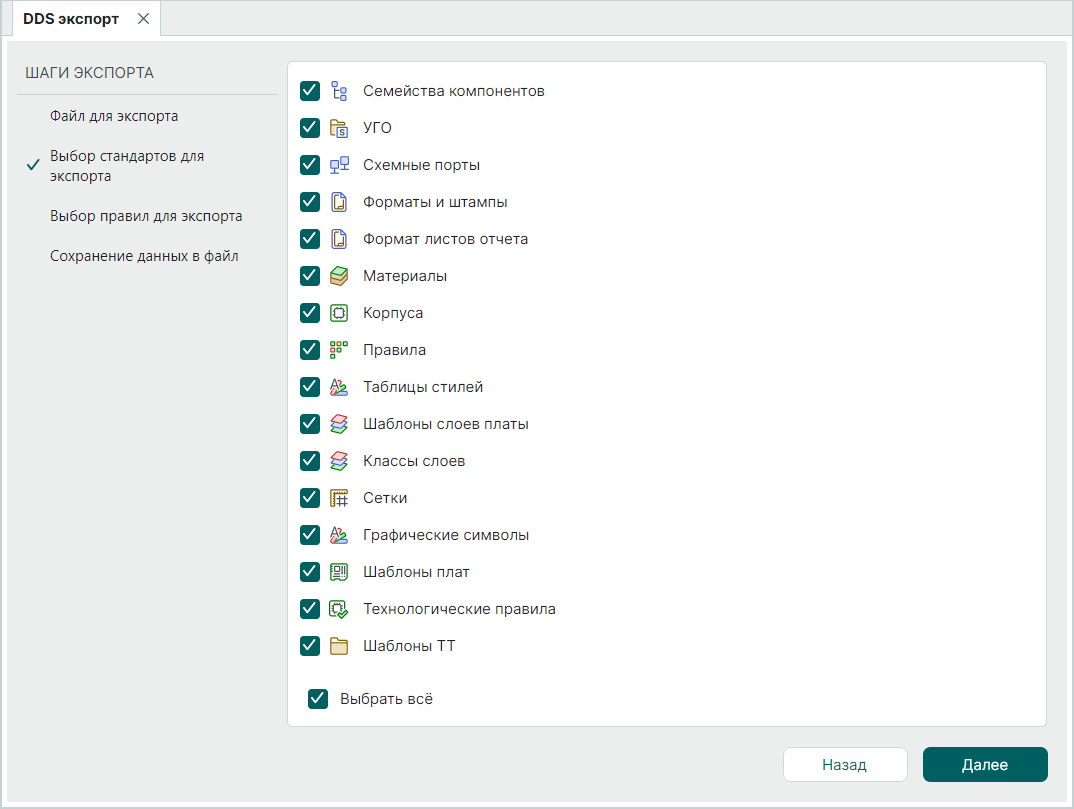
Task: Click the Технологические правила icon
Action: click(x=339, y=609)
